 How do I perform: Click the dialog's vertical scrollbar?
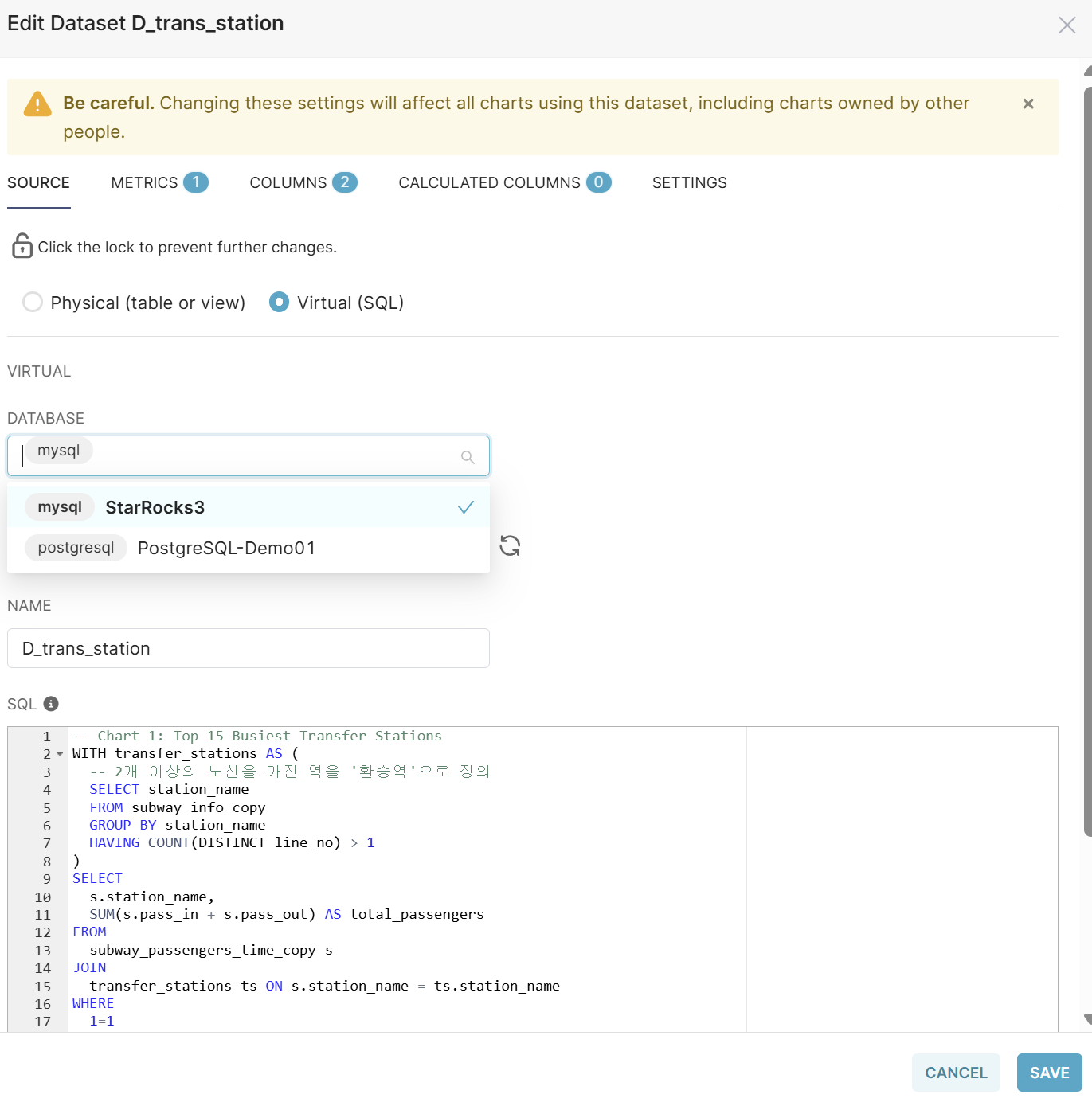[x=1087, y=462]
